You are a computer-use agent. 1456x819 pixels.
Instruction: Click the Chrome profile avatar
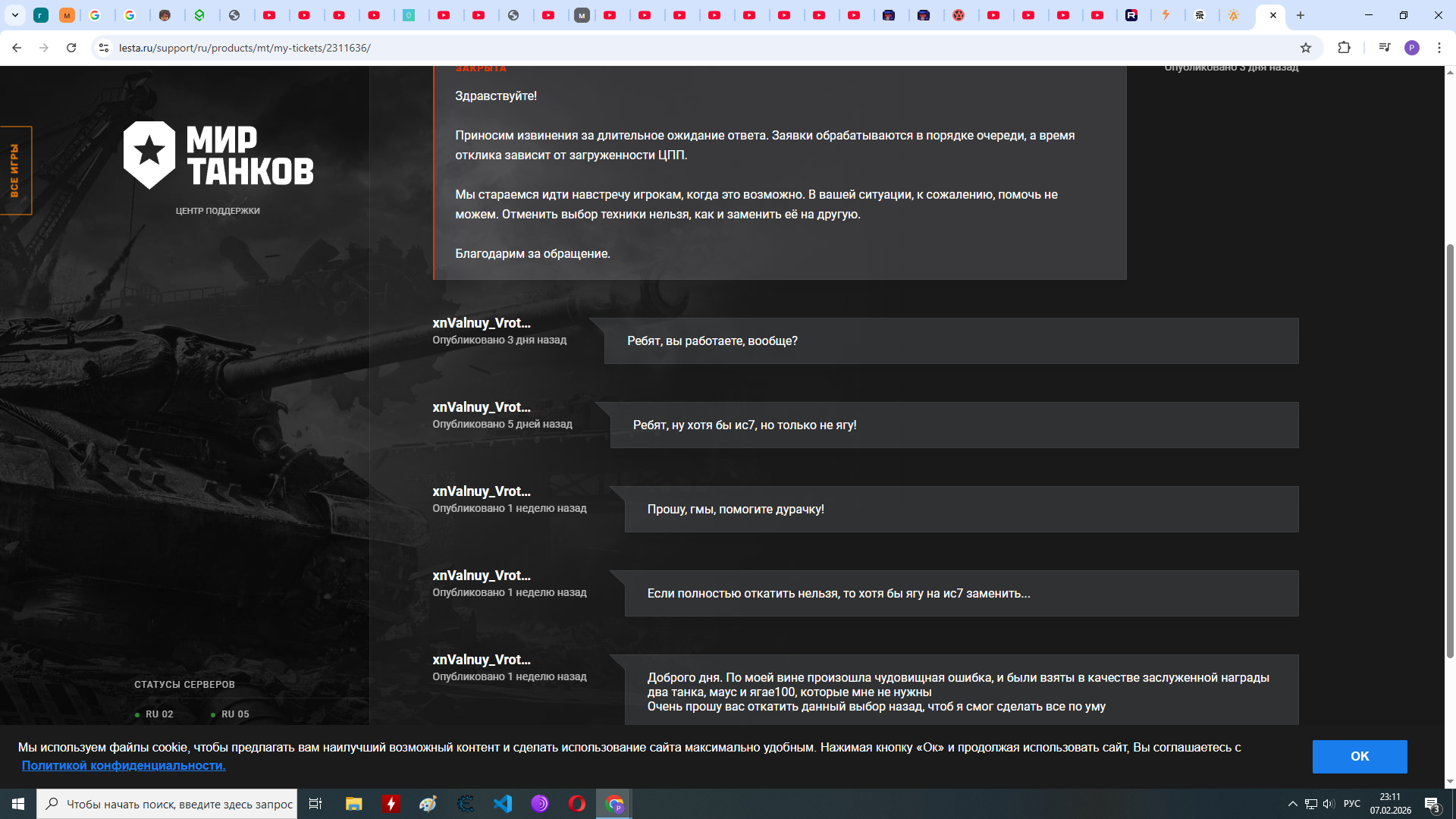point(1411,48)
